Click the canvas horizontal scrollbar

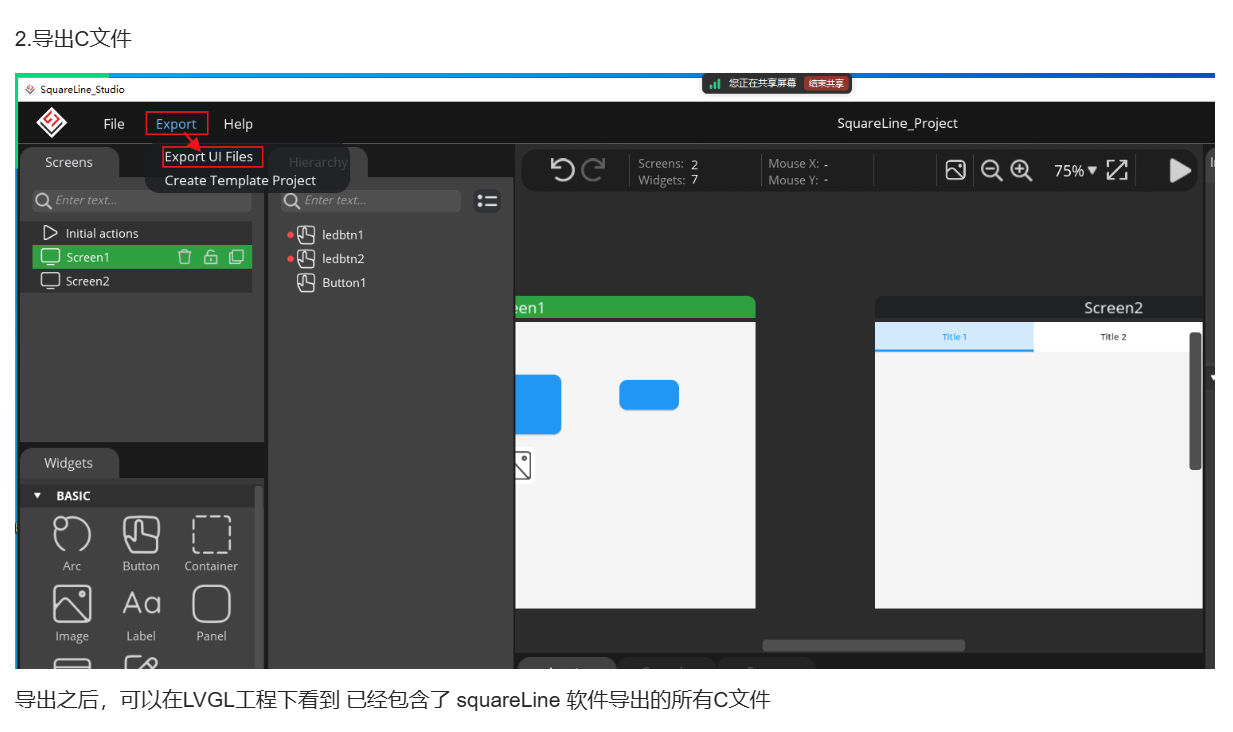(x=863, y=646)
